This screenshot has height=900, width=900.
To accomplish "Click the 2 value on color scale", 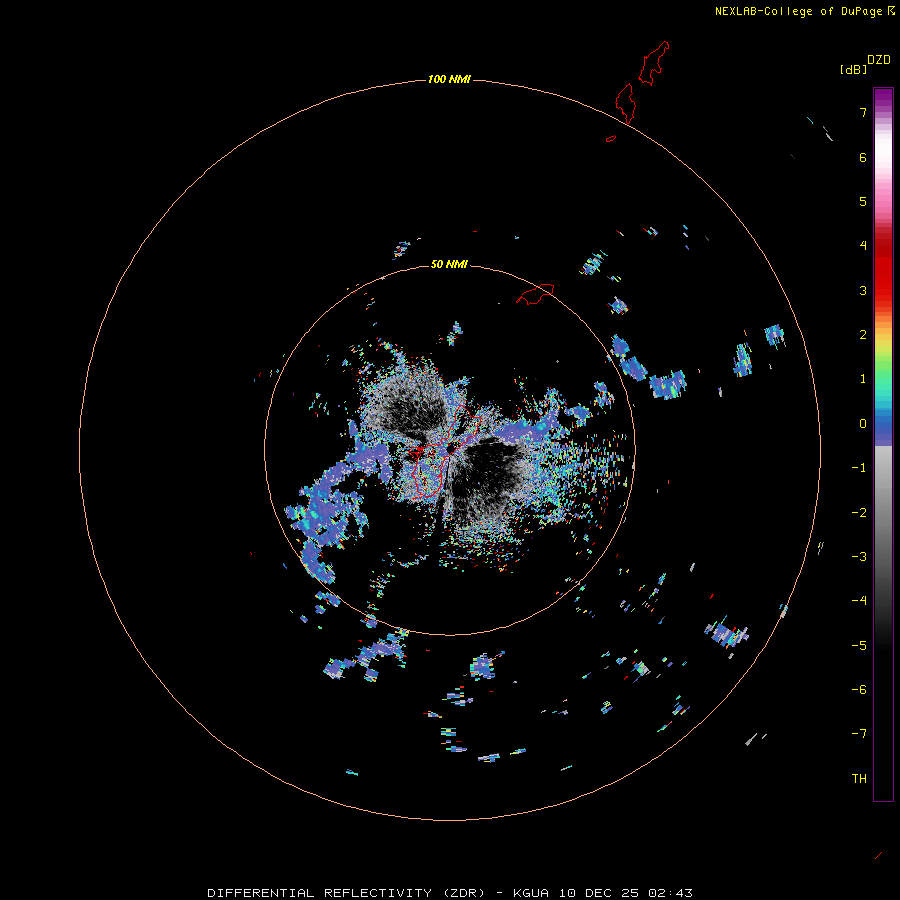I will (863, 335).
